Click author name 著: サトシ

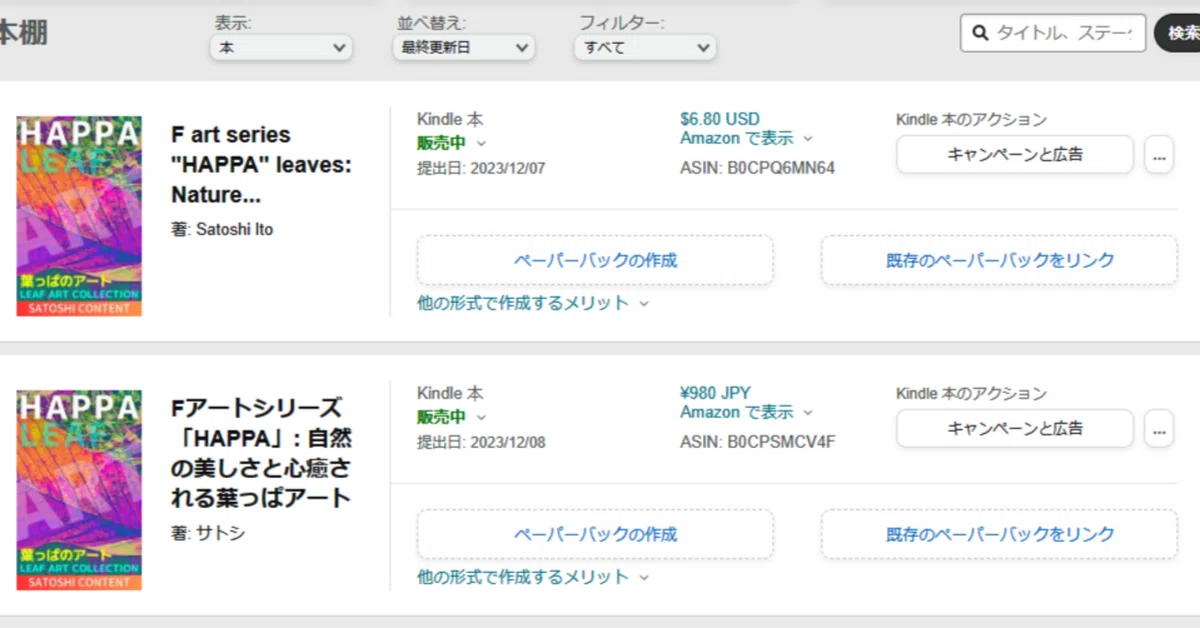point(208,533)
